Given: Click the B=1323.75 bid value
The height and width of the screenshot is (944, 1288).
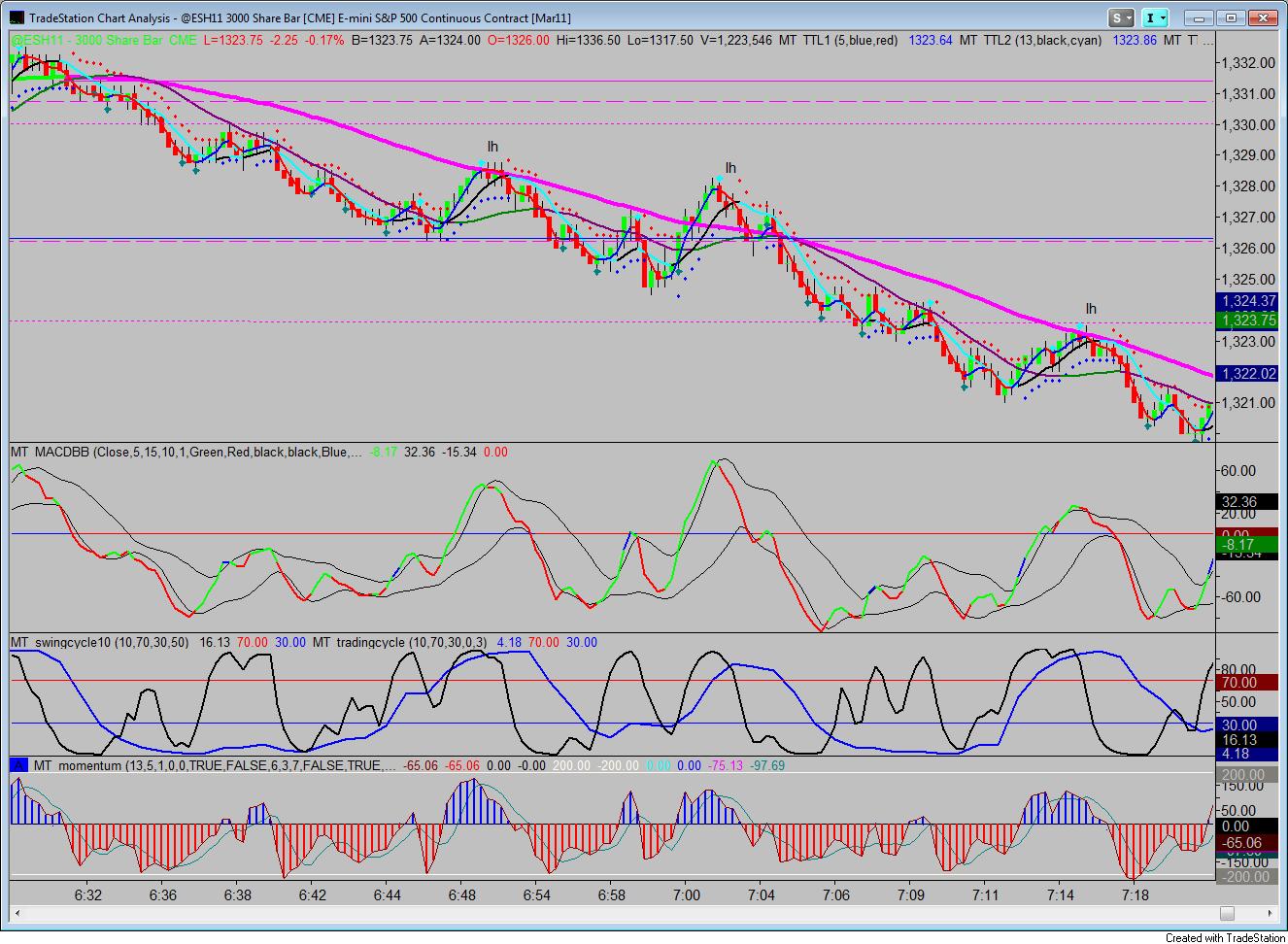Looking at the screenshot, I should pos(382,40).
